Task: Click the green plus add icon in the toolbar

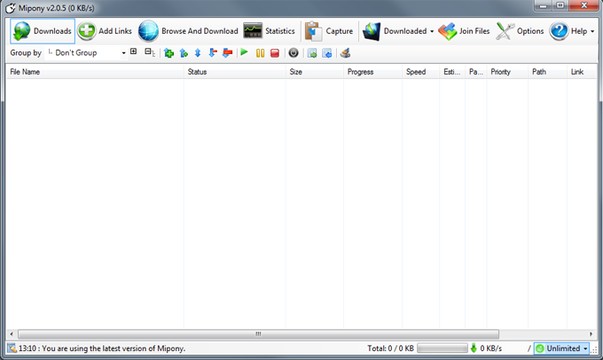Action: [x=168, y=53]
